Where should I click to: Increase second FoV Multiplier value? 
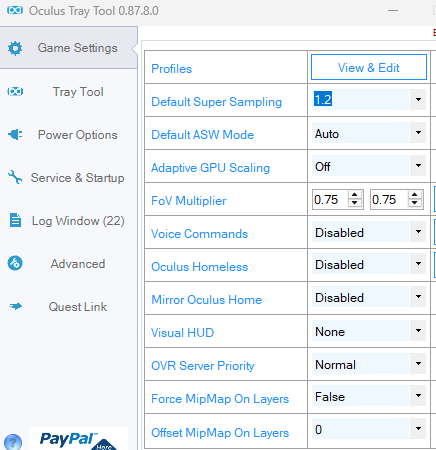tap(414, 195)
